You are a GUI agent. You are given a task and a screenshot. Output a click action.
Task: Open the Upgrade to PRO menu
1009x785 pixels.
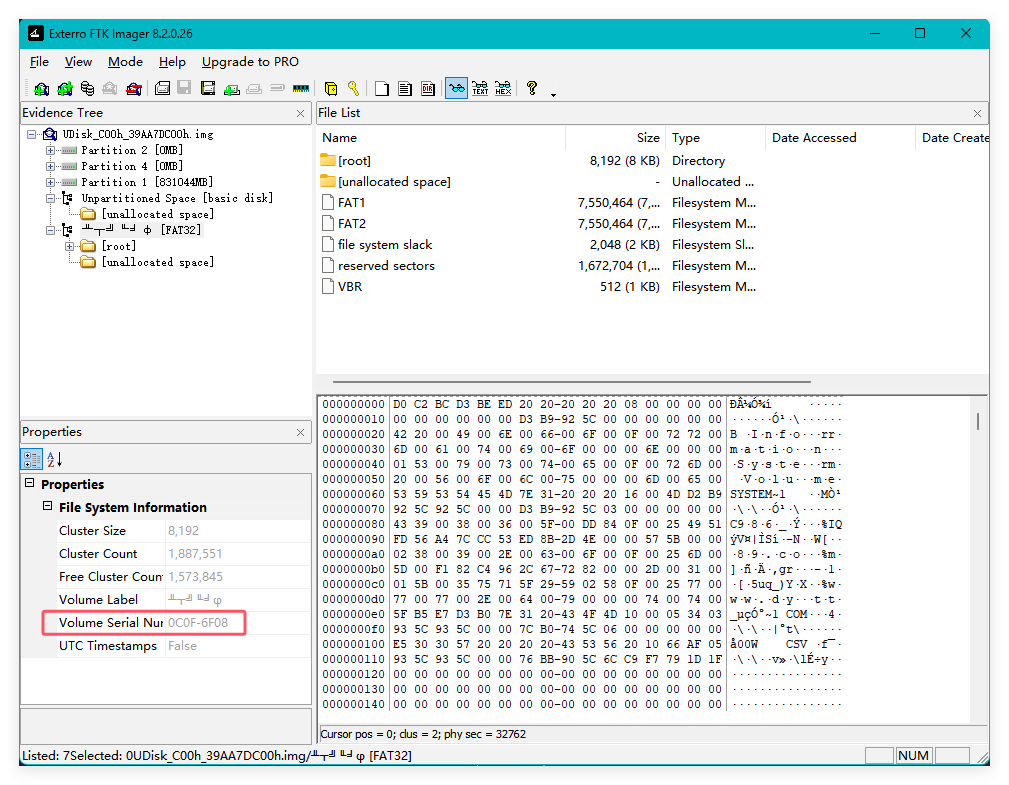coord(250,62)
